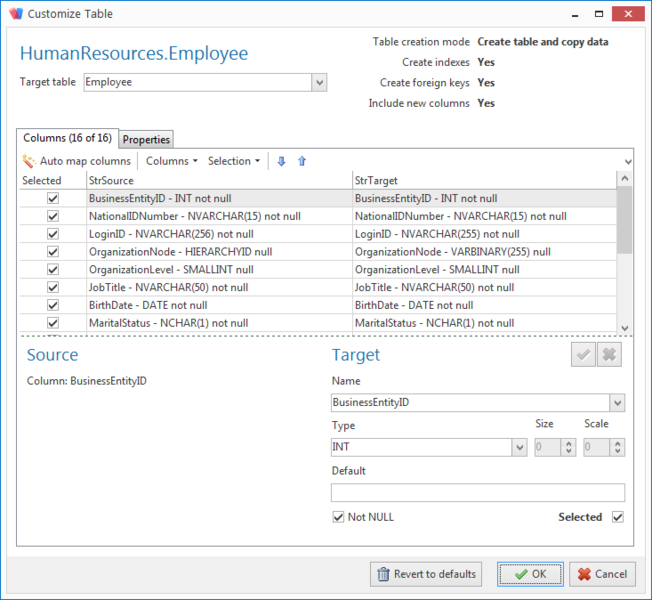Select target cell 'OrganizationNode - VARBINARY(255) null'

point(484,252)
